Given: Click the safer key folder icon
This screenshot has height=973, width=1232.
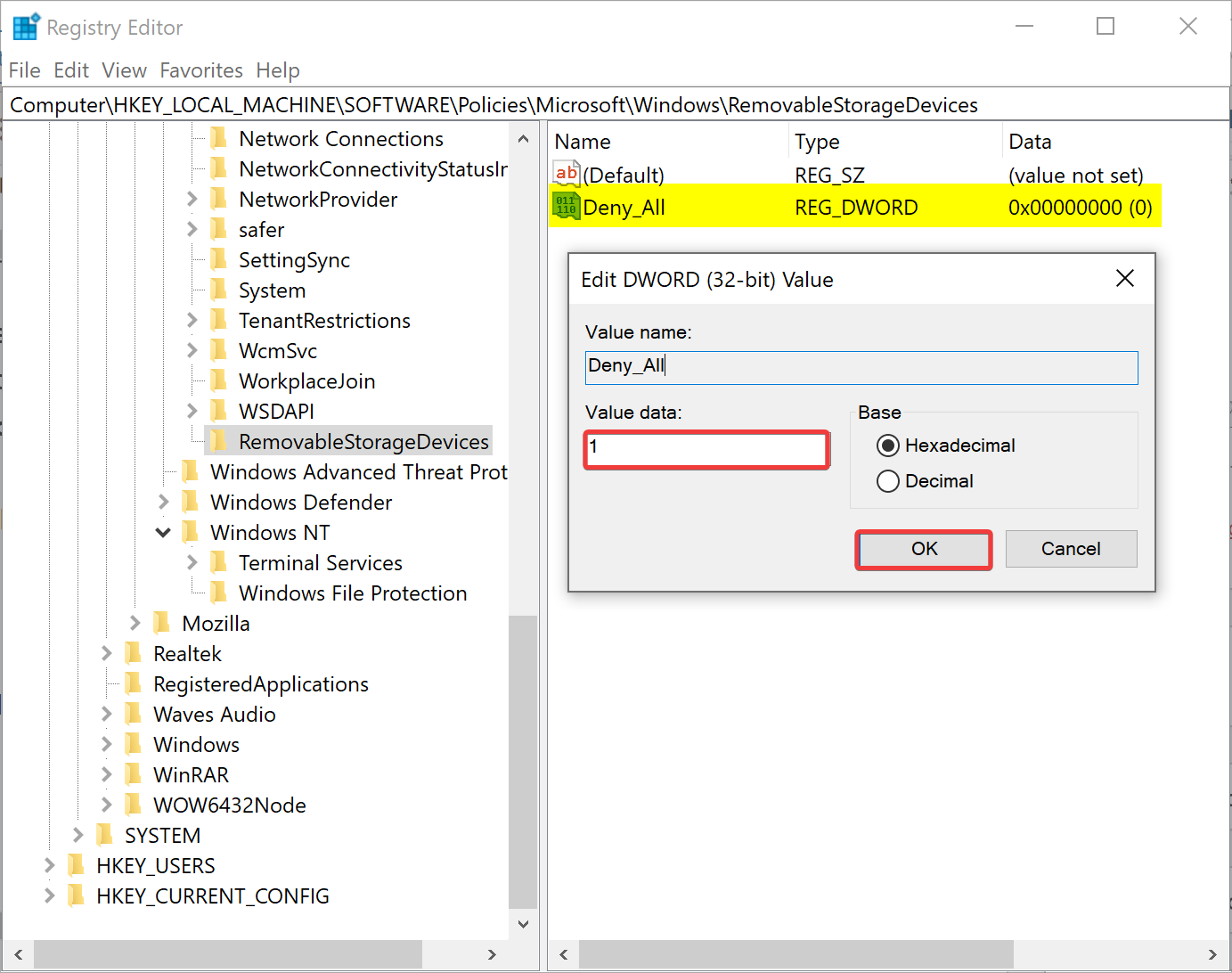Looking at the screenshot, I should coord(218,229).
